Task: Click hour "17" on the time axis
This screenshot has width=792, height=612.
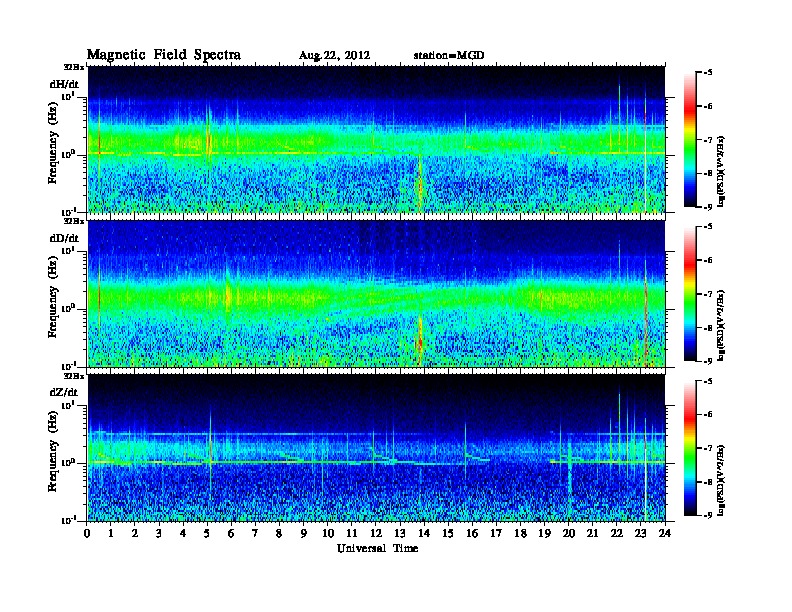Action: click(x=496, y=533)
